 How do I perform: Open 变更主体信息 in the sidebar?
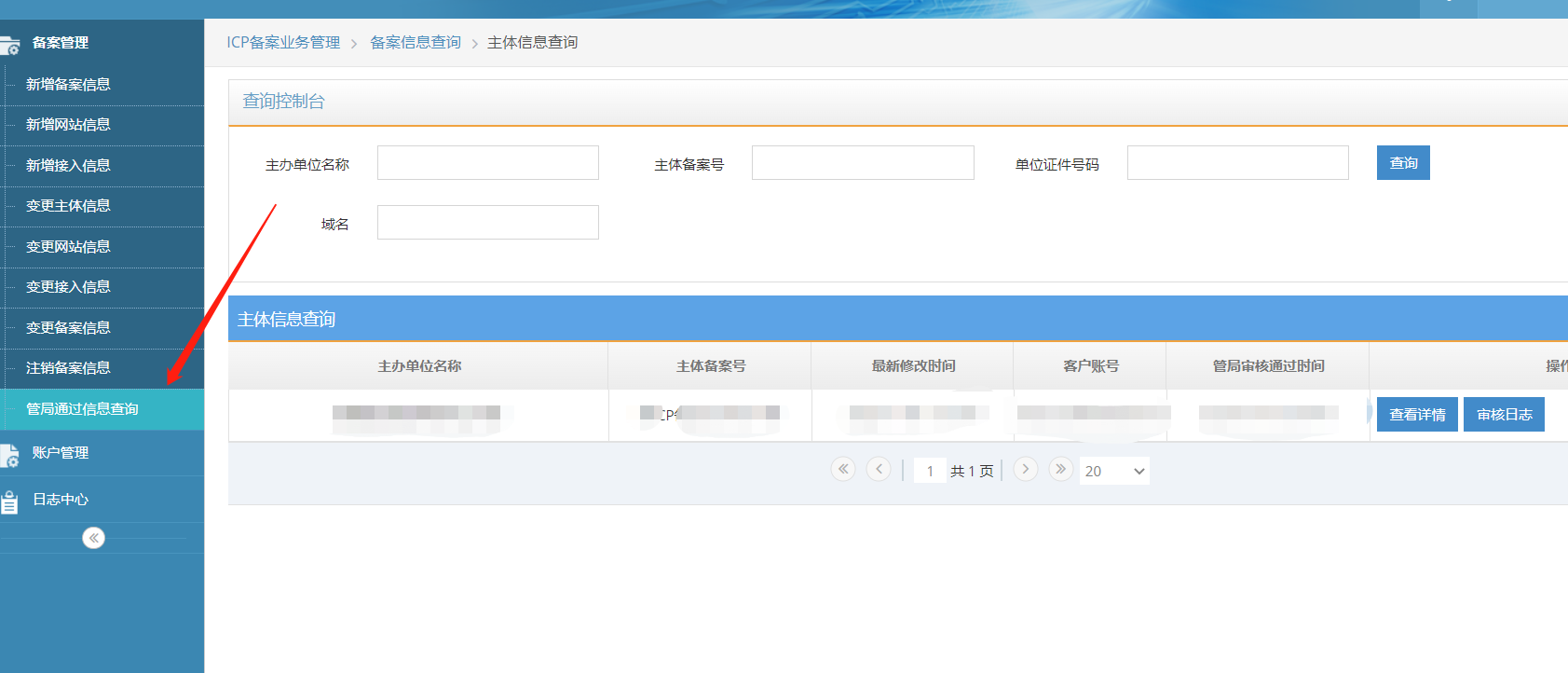[x=68, y=206]
